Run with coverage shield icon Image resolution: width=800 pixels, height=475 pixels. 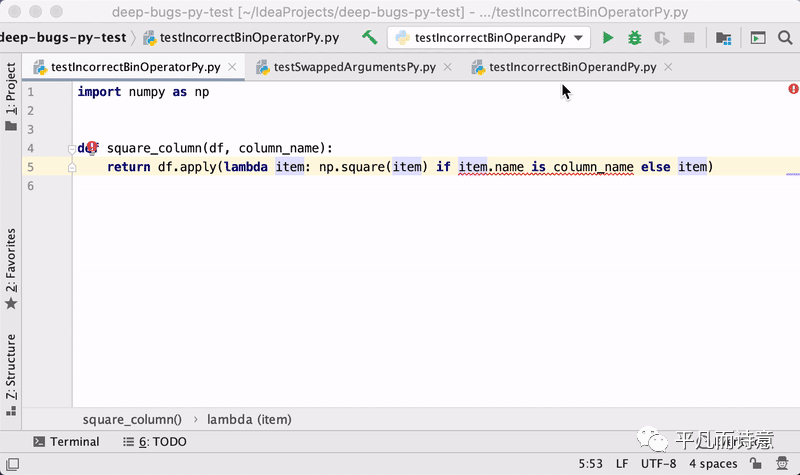[662, 38]
